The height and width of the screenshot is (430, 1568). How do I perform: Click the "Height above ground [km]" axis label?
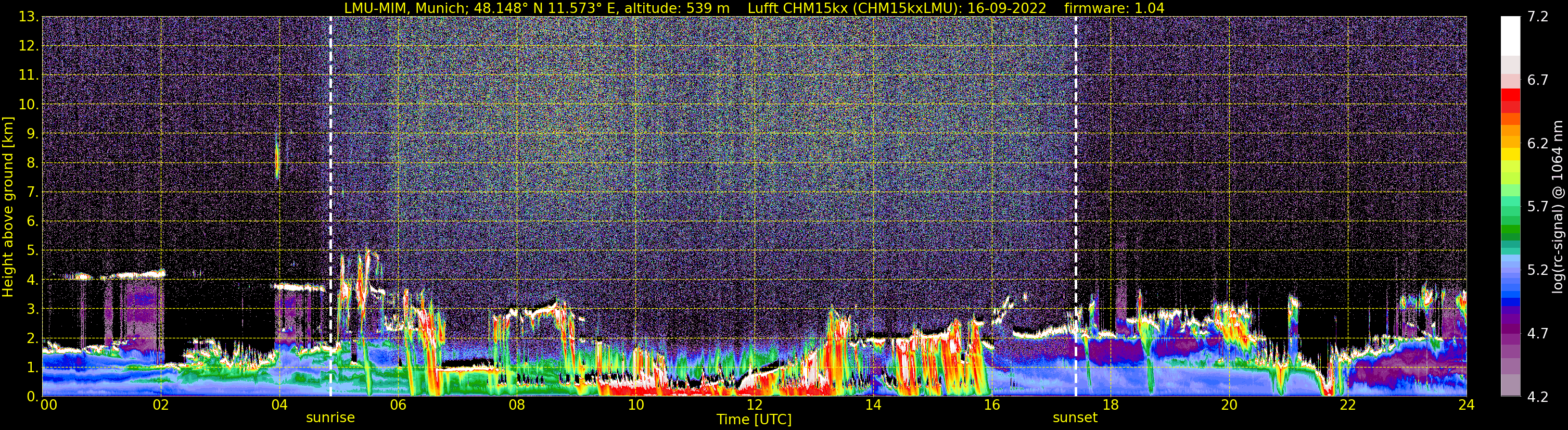[8, 207]
